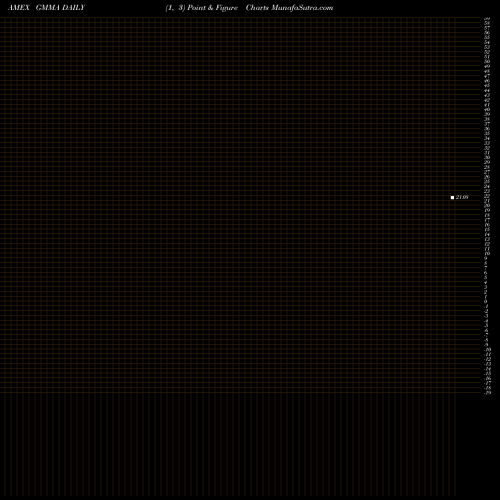Click the Point & Figure title text
Viewport: 500px width, 500px height.
coord(213,8)
